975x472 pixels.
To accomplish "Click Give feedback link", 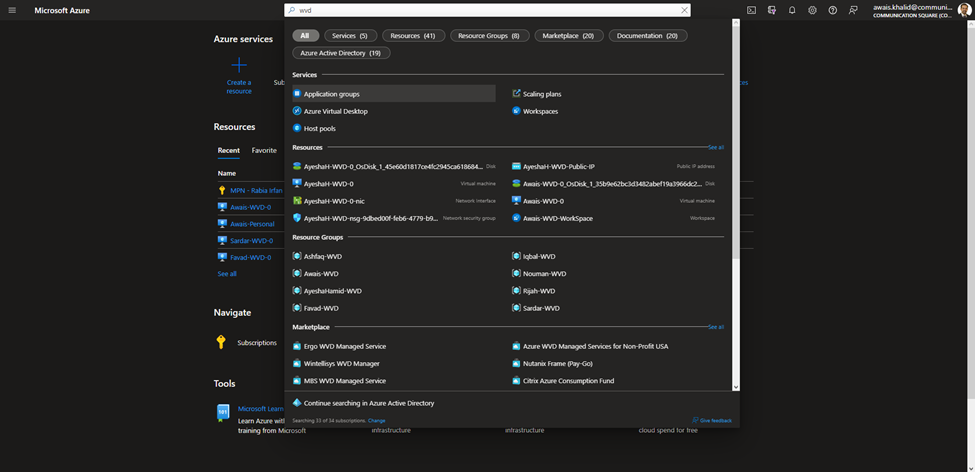I will tap(712, 421).
